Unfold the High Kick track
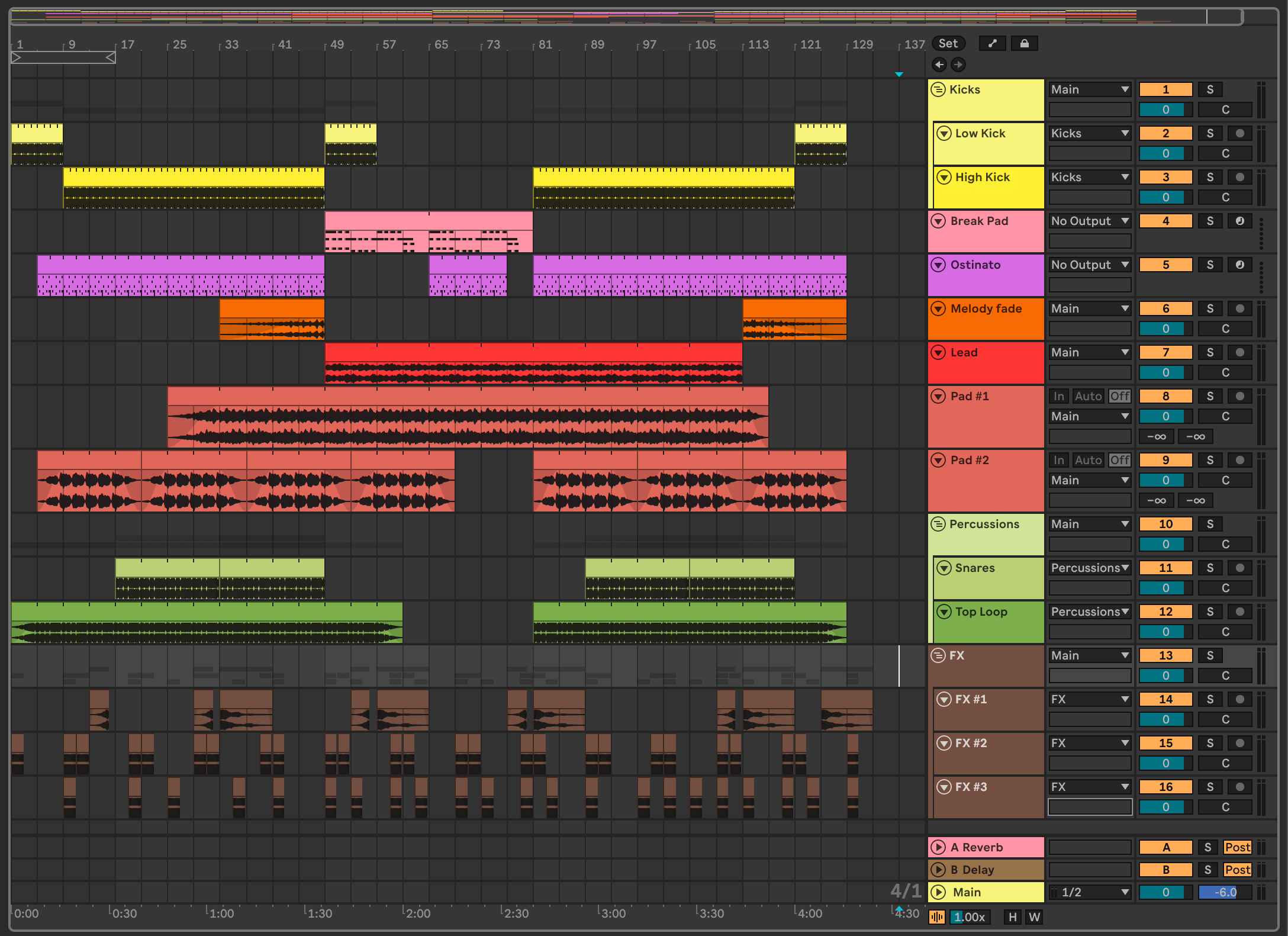The width and height of the screenshot is (1288, 936). click(944, 177)
